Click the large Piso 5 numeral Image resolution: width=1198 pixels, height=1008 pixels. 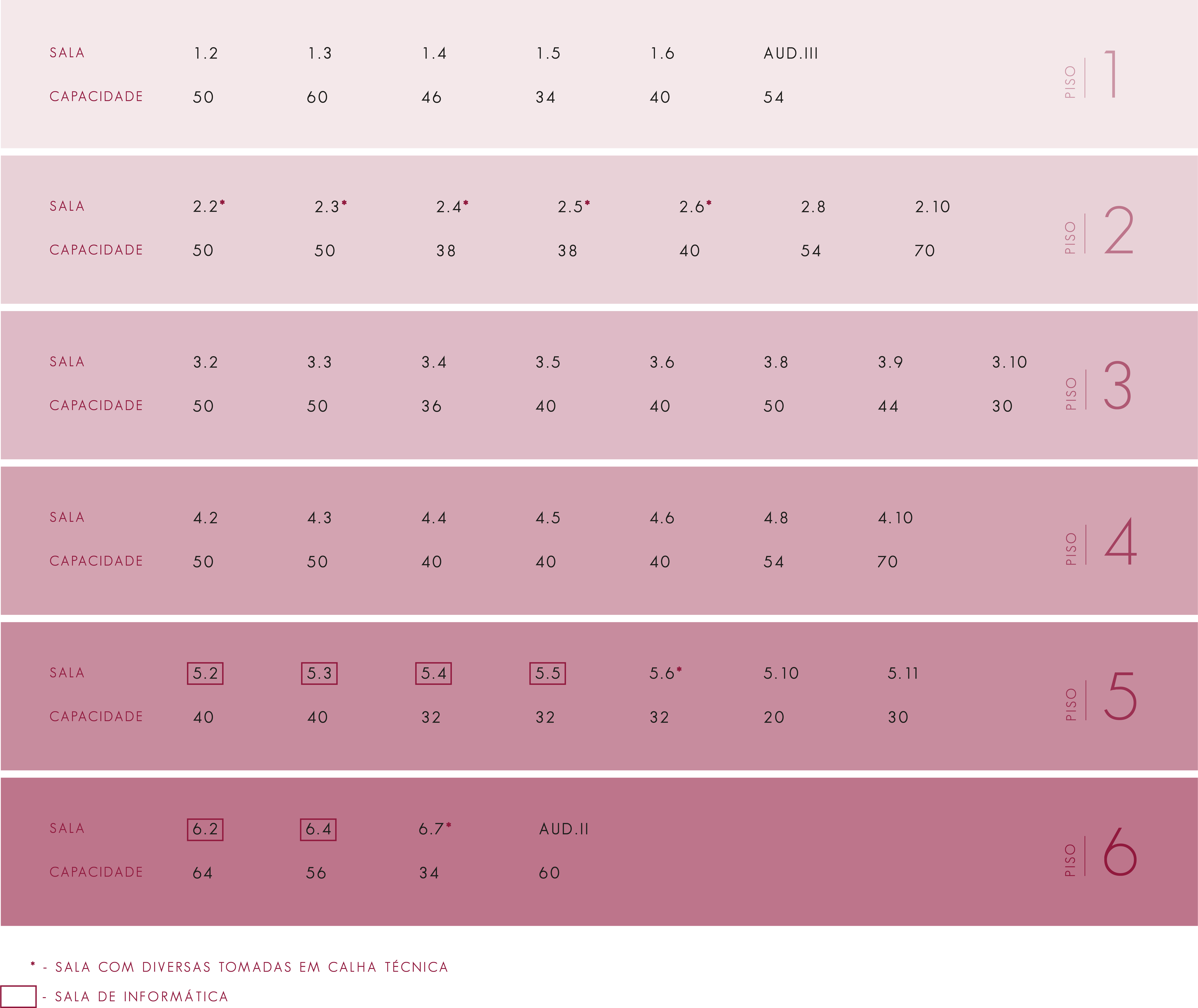click(1120, 697)
